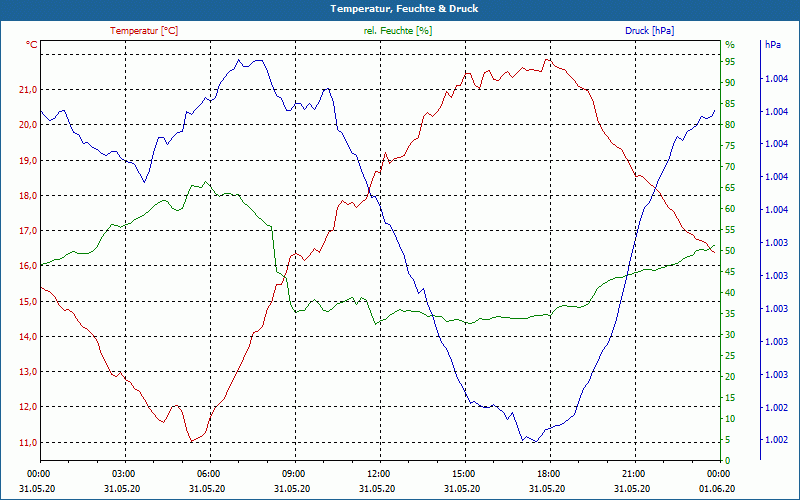Click the green "45" humidity axis value
This screenshot has height=500, width=800.
(730, 272)
